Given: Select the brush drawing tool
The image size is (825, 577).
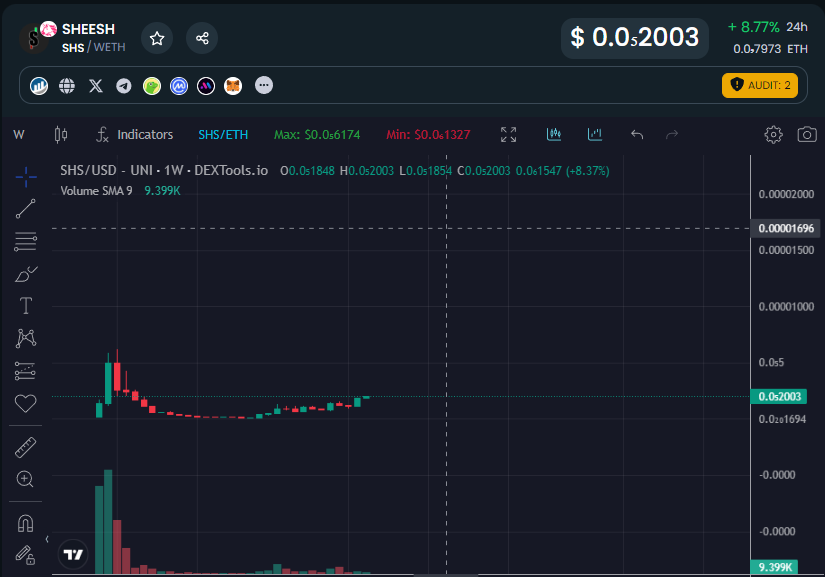Looking at the screenshot, I should [x=26, y=274].
